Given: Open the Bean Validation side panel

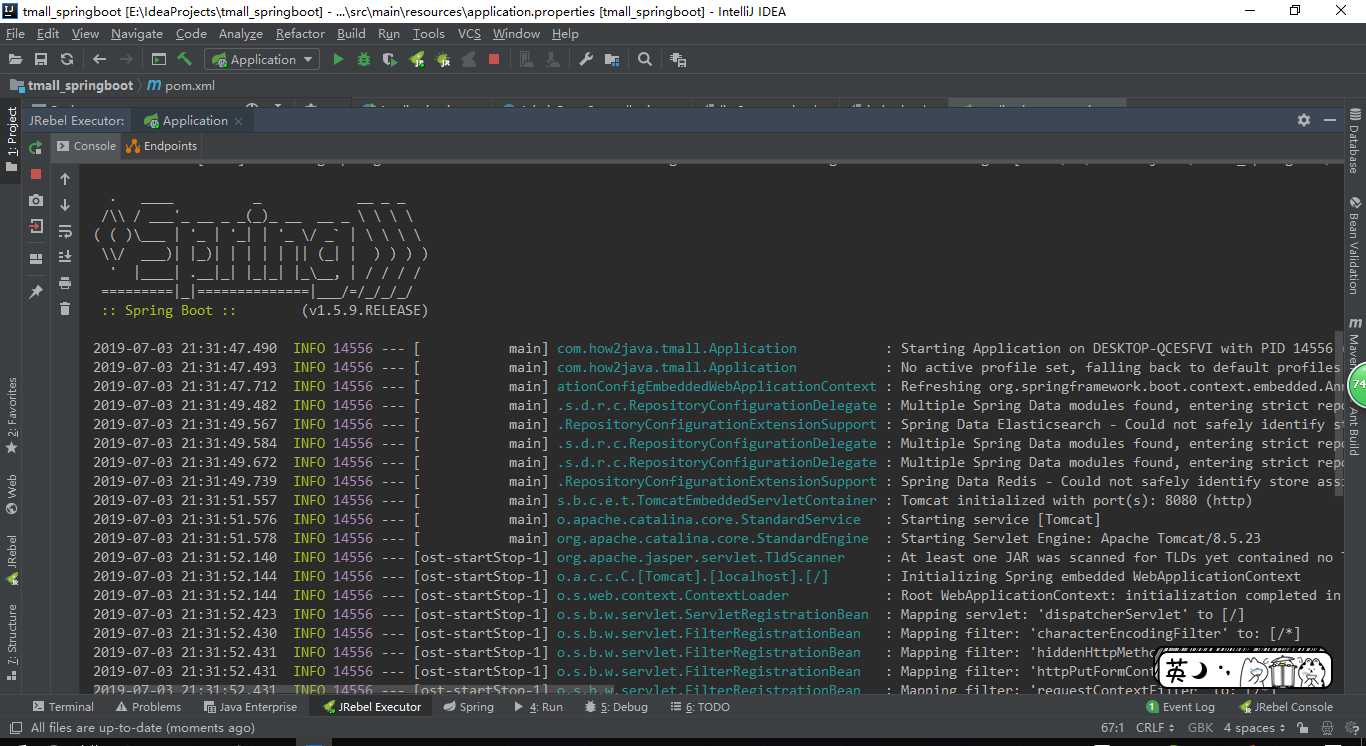Looking at the screenshot, I should [x=1355, y=245].
